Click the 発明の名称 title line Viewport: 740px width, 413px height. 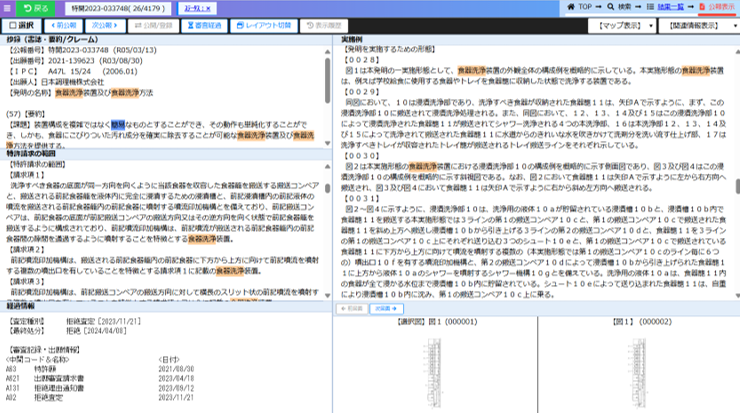click(x=80, y=93)
